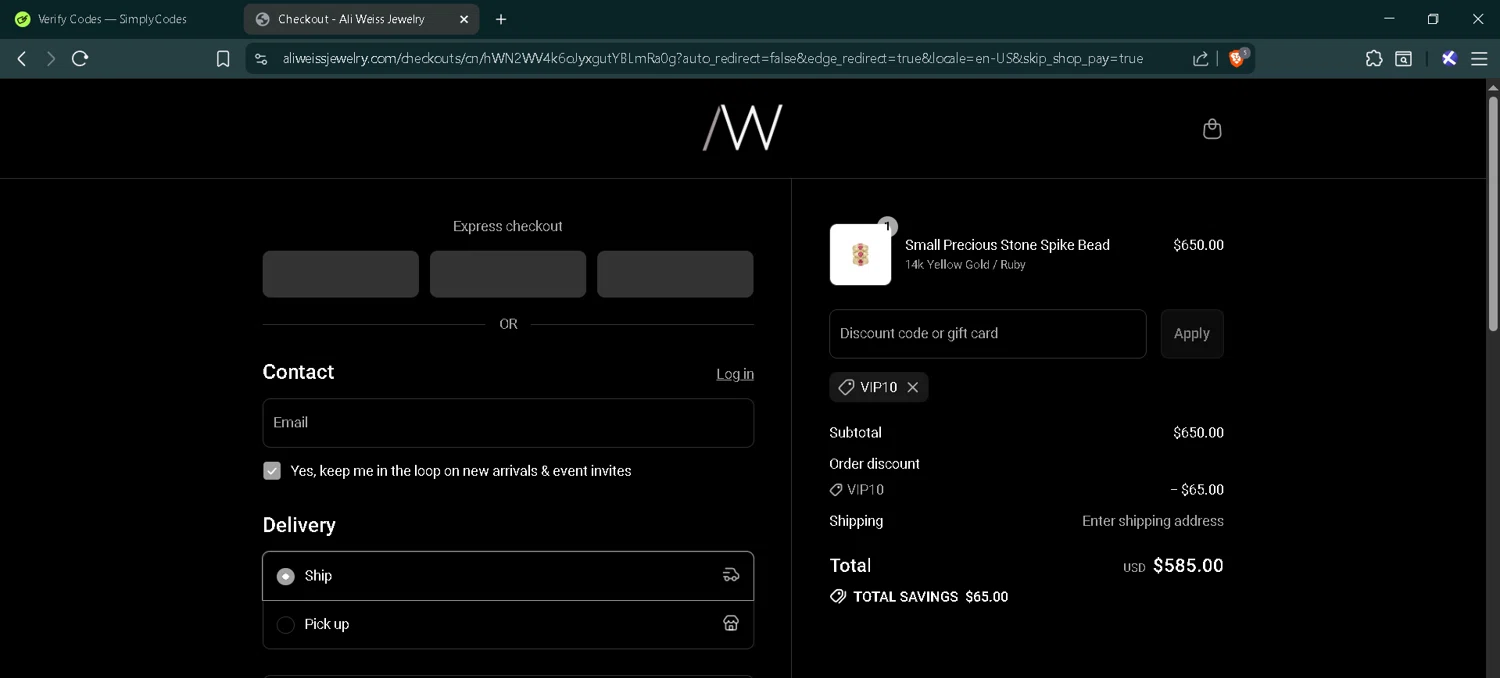This screenshot has height=678, width=1500.
Task: Focus the Email input field
Action: click(508, 423)
